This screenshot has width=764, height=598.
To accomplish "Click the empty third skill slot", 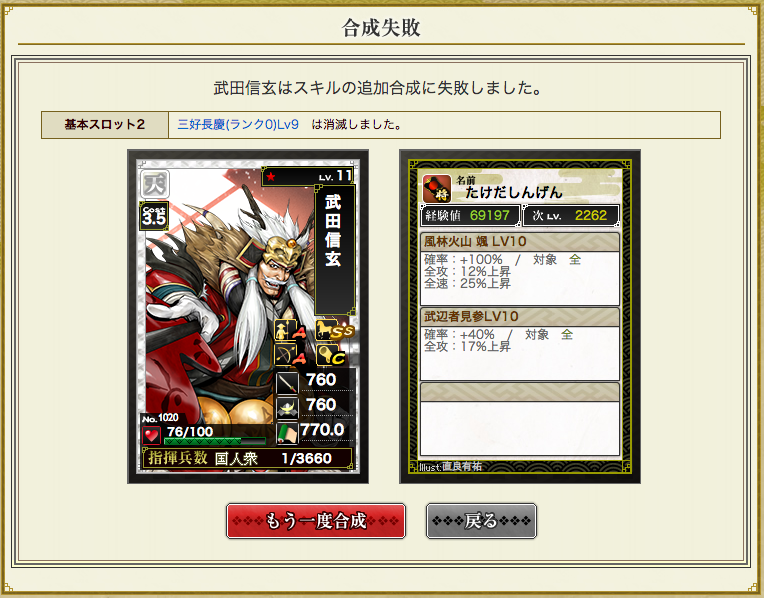I will (520, 419).
